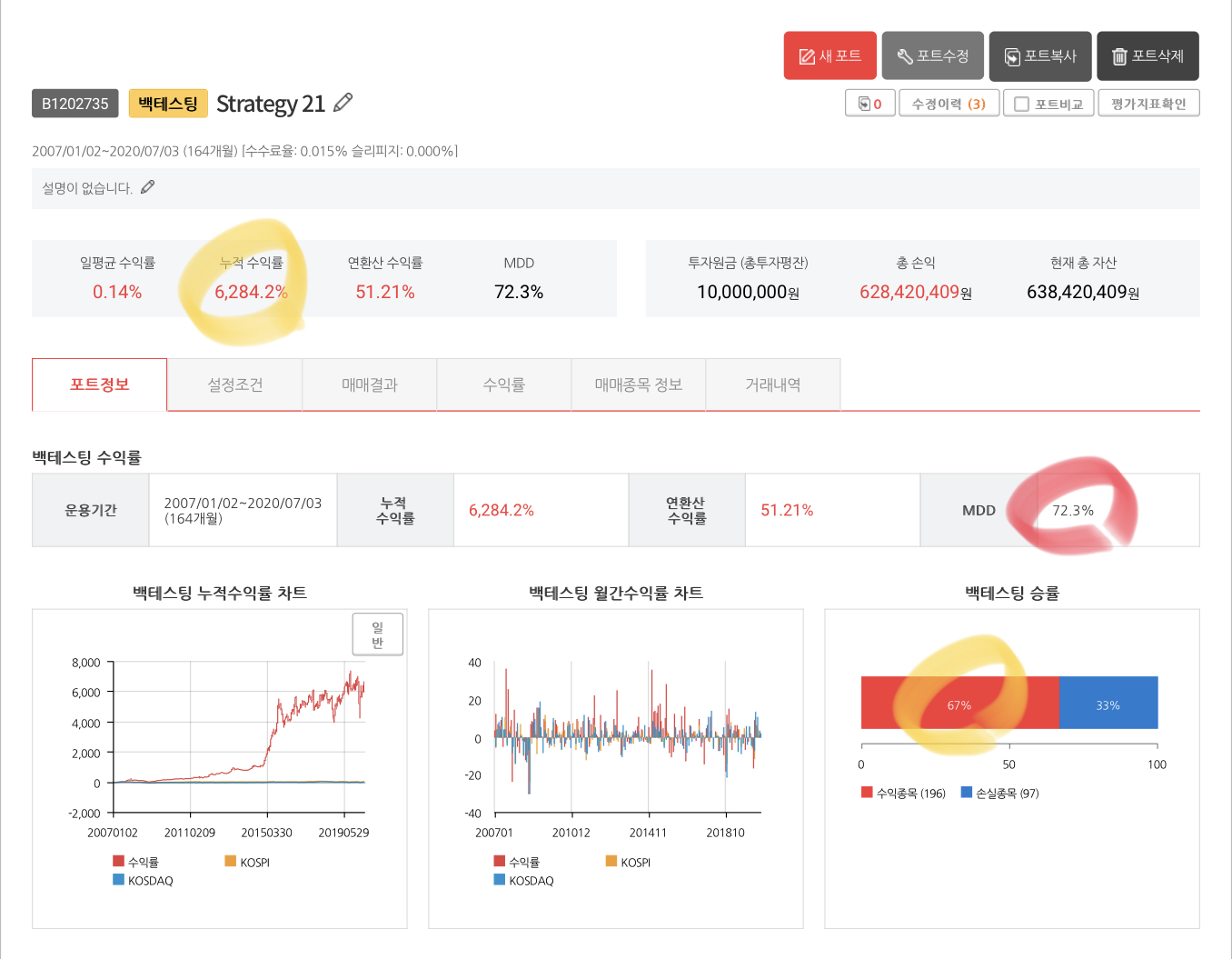Edit the Strategy 21 title pencil icon
Viewport: 1232px width, 959px height.
tap(343, 103)
